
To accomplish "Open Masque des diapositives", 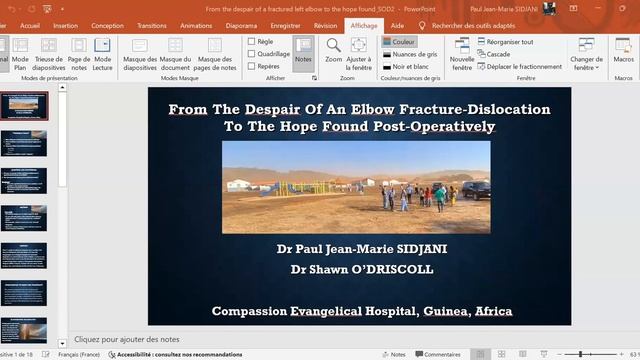I will click(140, 55).
